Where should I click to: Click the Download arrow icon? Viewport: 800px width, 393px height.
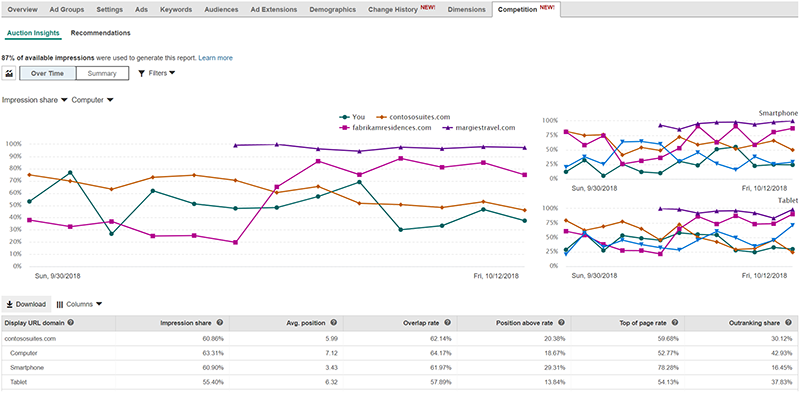click(x=9, y=305)
